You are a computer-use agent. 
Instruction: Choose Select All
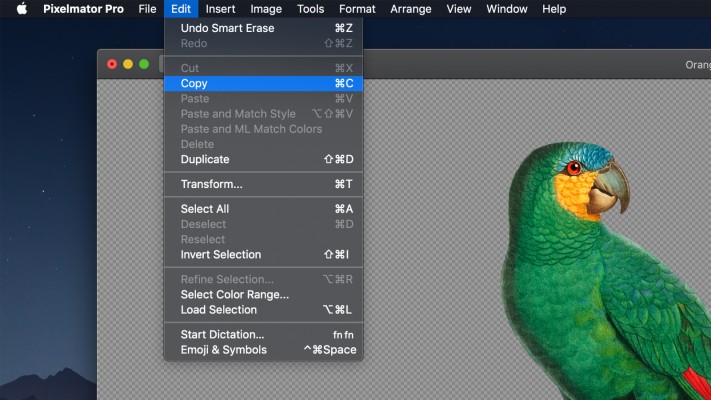click(x=204, y=209)
